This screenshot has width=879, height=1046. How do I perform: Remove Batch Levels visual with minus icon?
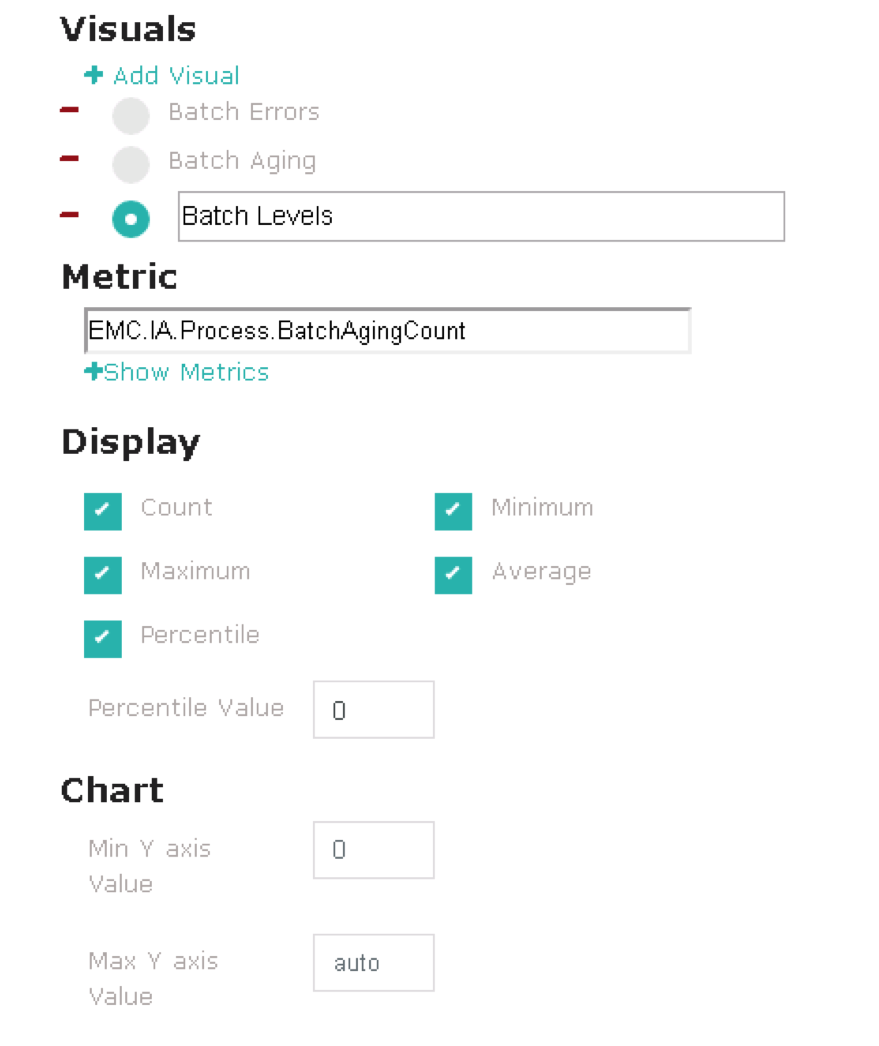69,215
